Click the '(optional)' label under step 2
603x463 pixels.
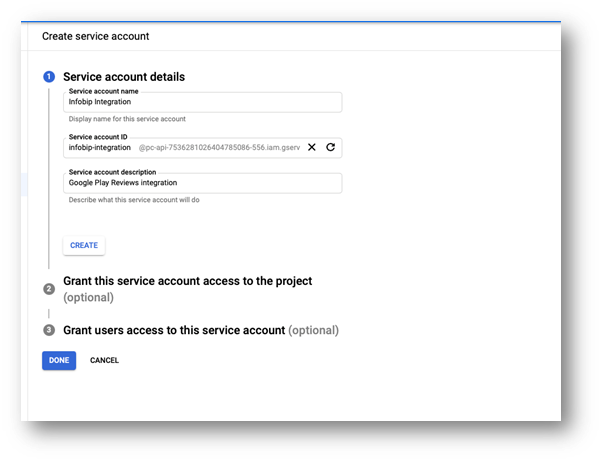[x=88, y=297]
